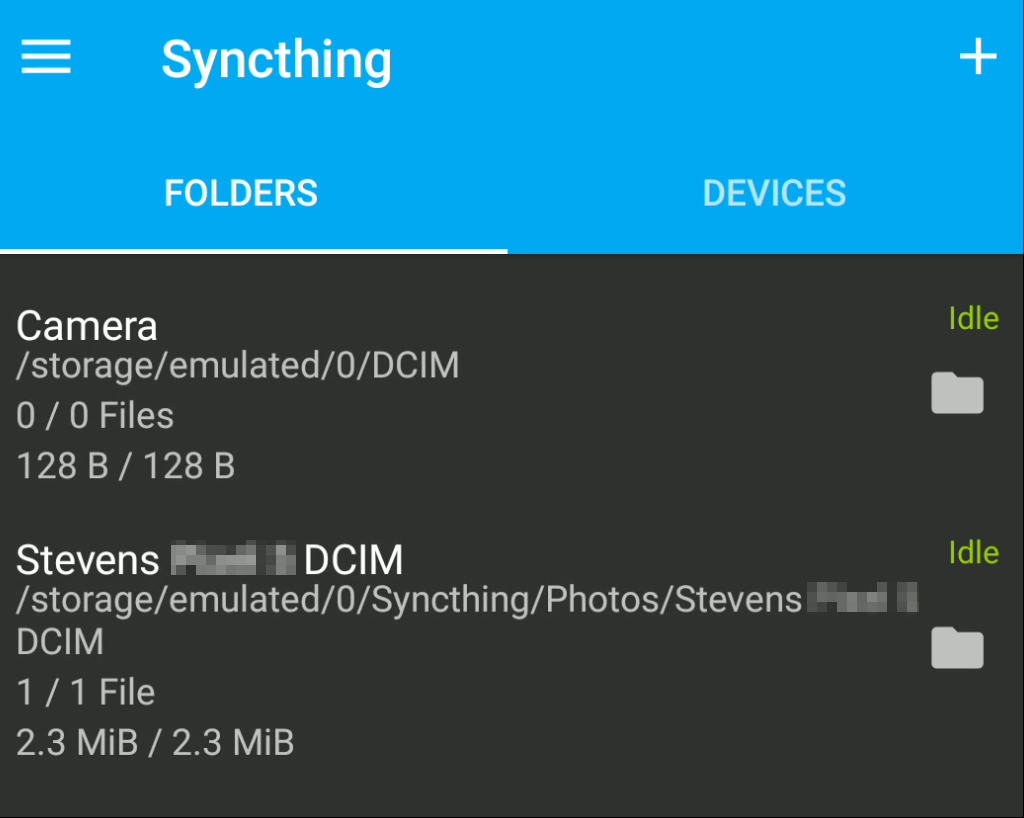1024x818 pixels.
Task: Switch to the DEVICES tab
Action: point(774,193)
